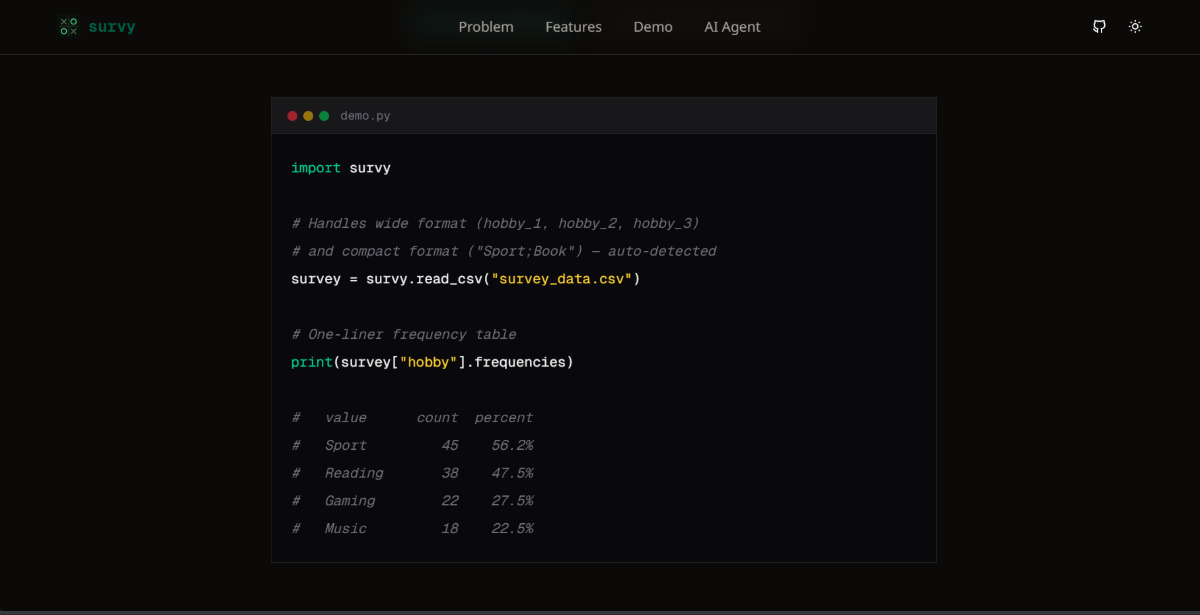Click the Sport 45 56.2% row
The height and width of the screenshot is (615, 1200).
[412, 445]
